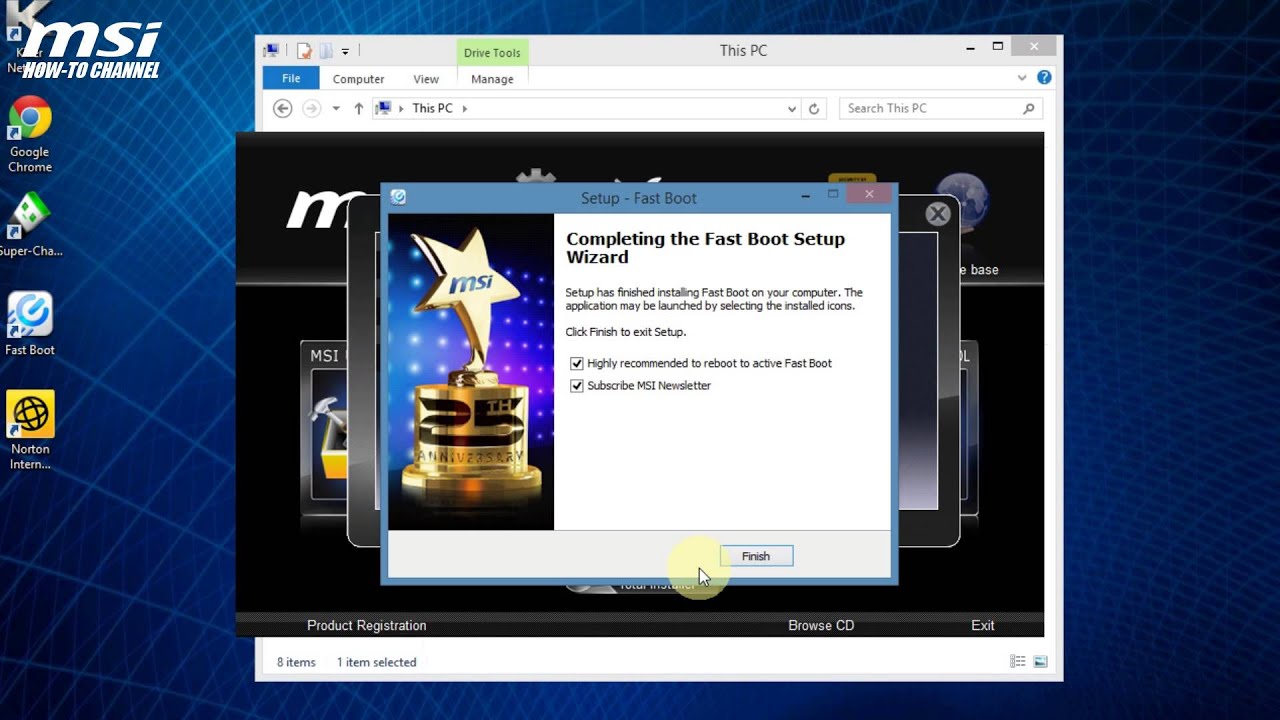
Task: Click globe icon in MSI installer
Action: (962, 200)
